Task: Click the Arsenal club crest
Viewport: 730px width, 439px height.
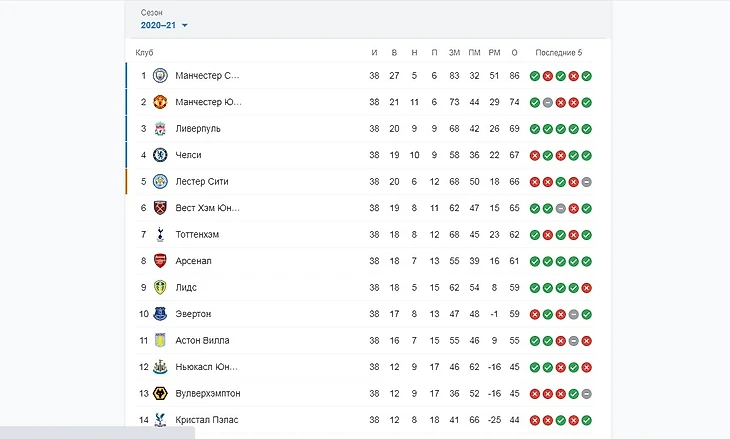Action: pyautogui.click(x=160, y=261)
